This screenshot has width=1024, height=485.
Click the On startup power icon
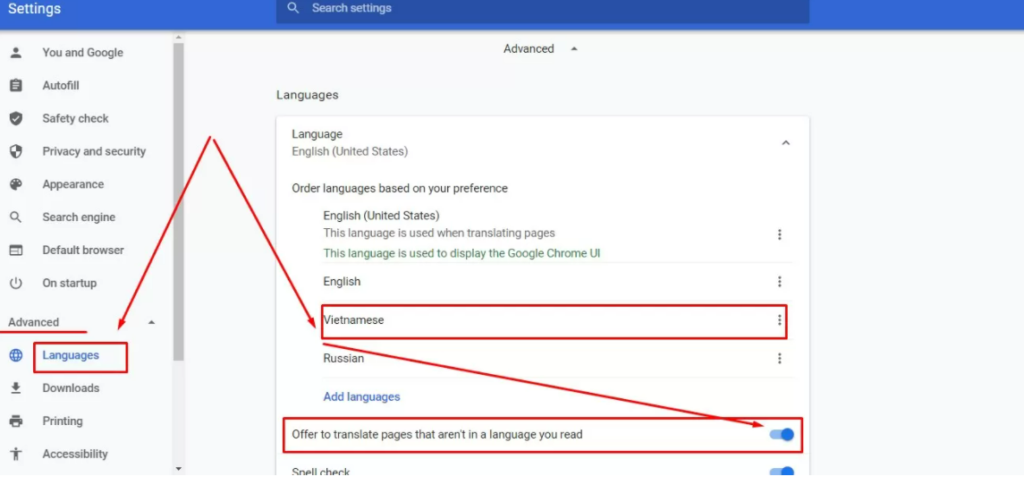[16, 283]
